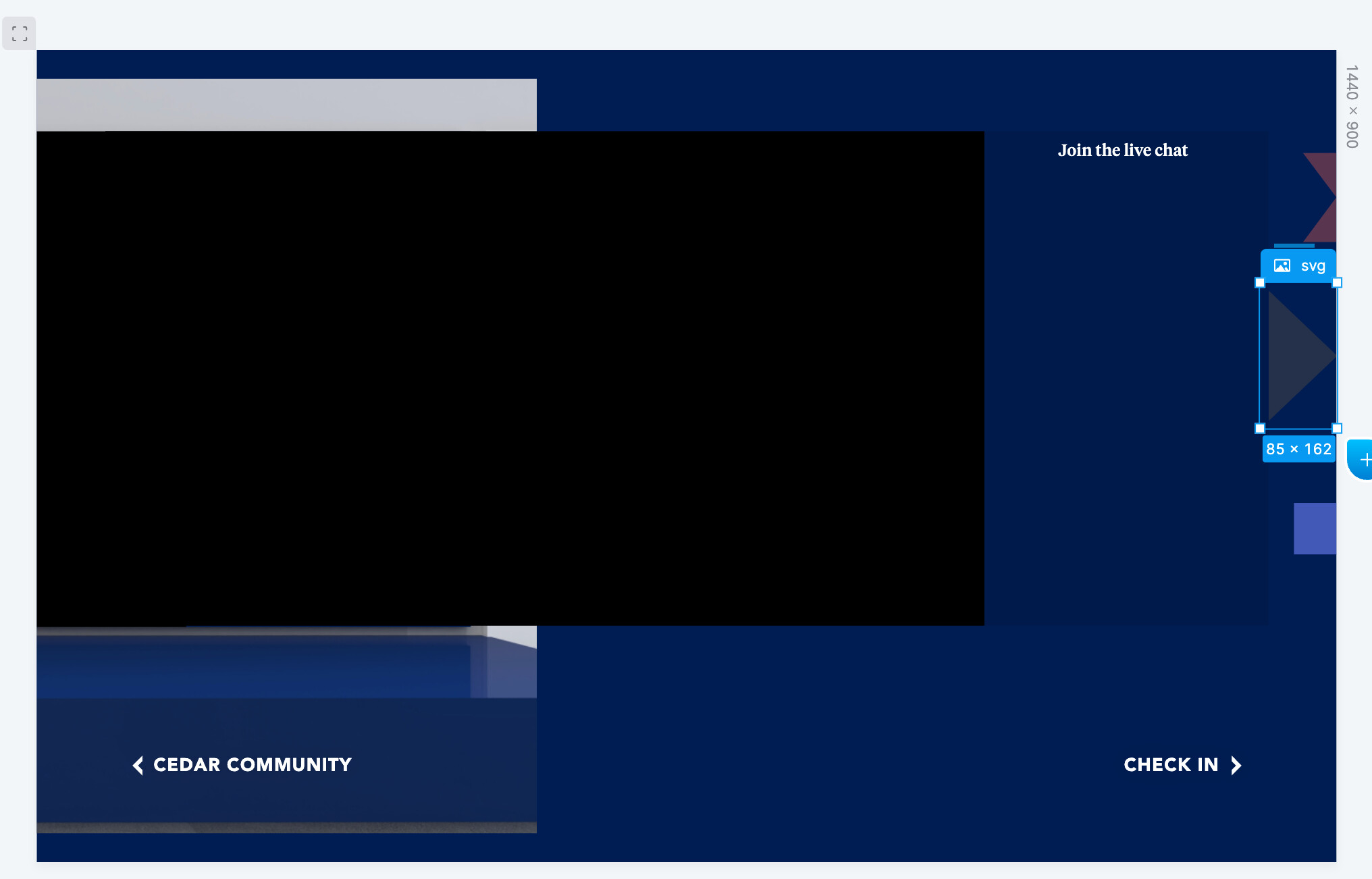This screenshot has height=879, width=1372.
Task: Click the 85 × 162 size badge
Action: 1298,449
